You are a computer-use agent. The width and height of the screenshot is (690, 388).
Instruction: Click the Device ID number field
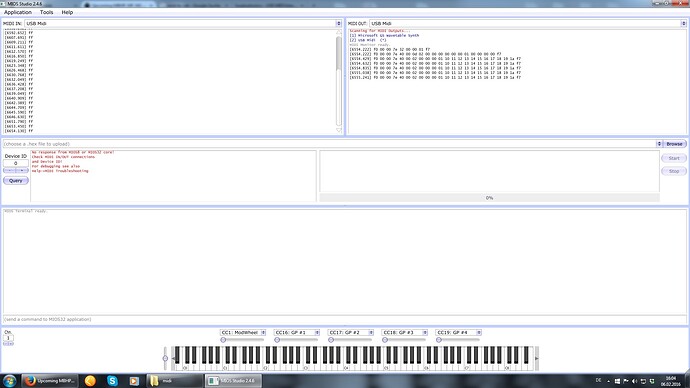coord(16,163)
